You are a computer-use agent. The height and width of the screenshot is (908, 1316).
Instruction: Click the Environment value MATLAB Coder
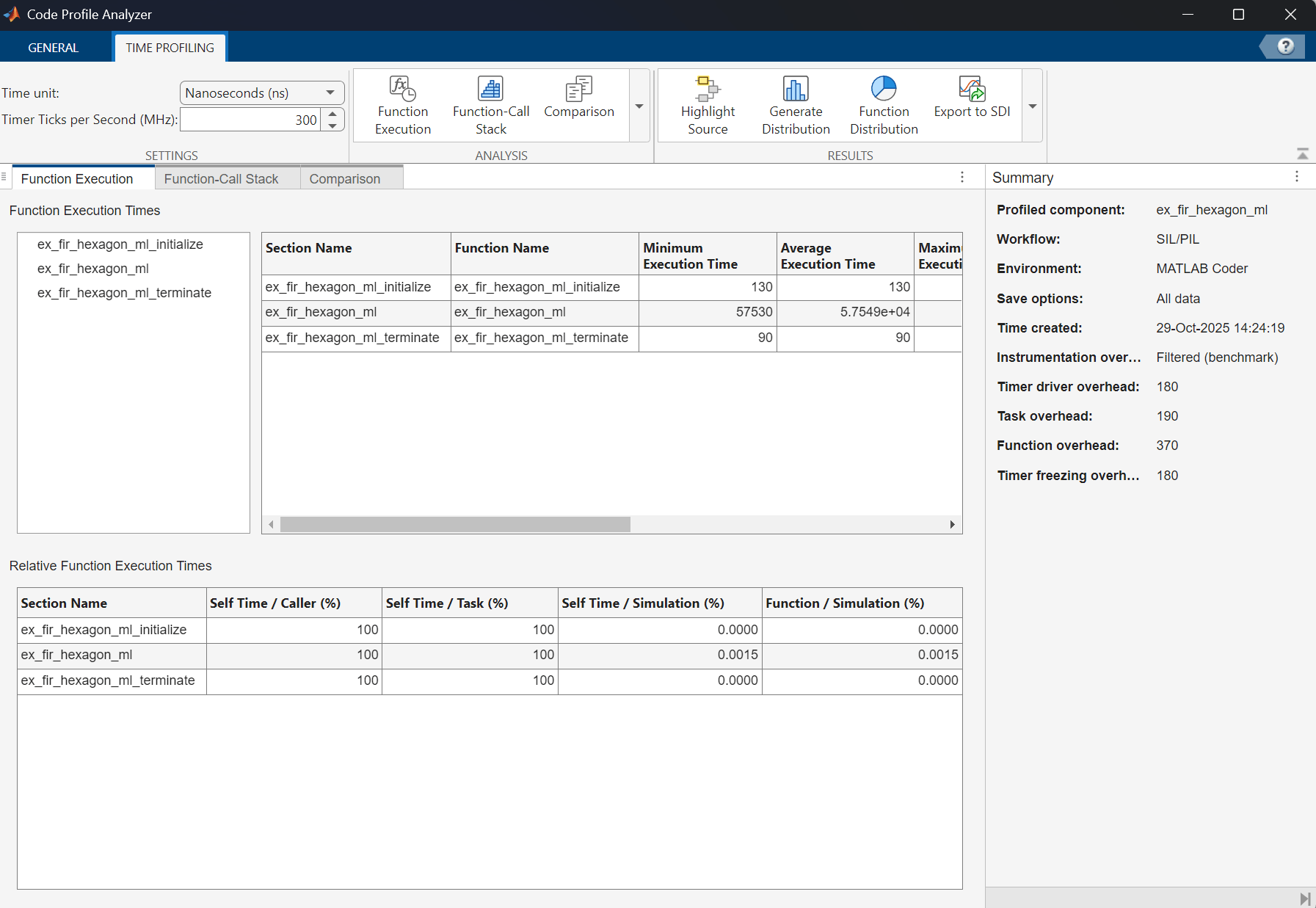point(1202,269)
